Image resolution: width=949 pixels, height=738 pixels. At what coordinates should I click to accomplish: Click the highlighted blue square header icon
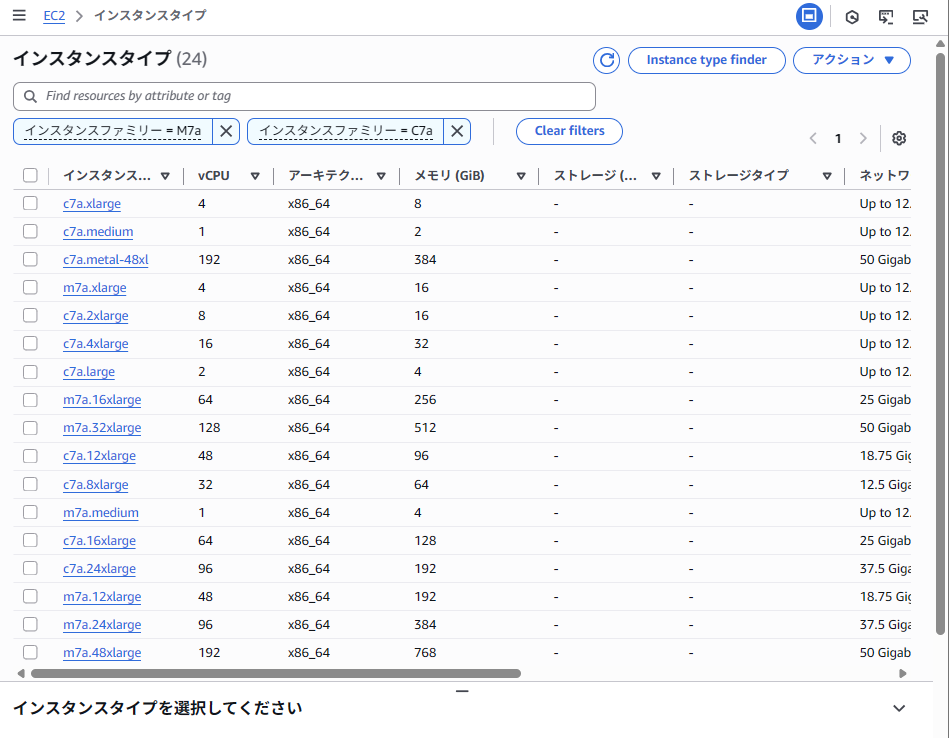point(809,16)
